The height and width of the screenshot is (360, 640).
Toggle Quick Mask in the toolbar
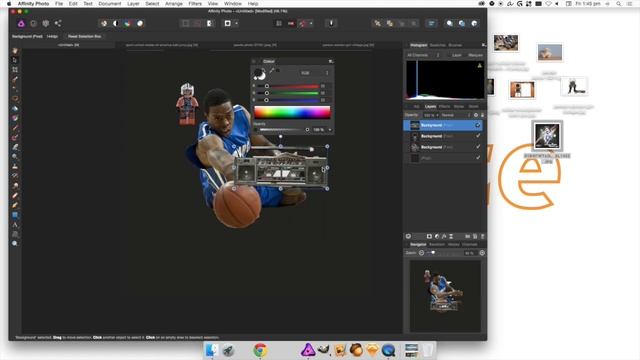click(x=228, y=24)
